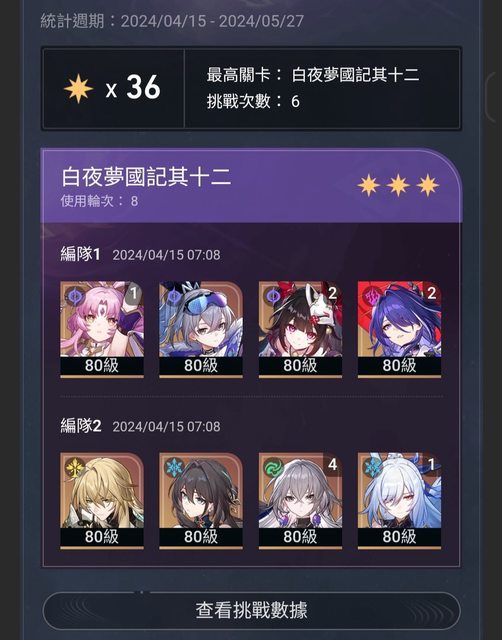Tap the Imaginary element icon on blonde character
Screen dimensions: 502x640
[x=75, y=467]
